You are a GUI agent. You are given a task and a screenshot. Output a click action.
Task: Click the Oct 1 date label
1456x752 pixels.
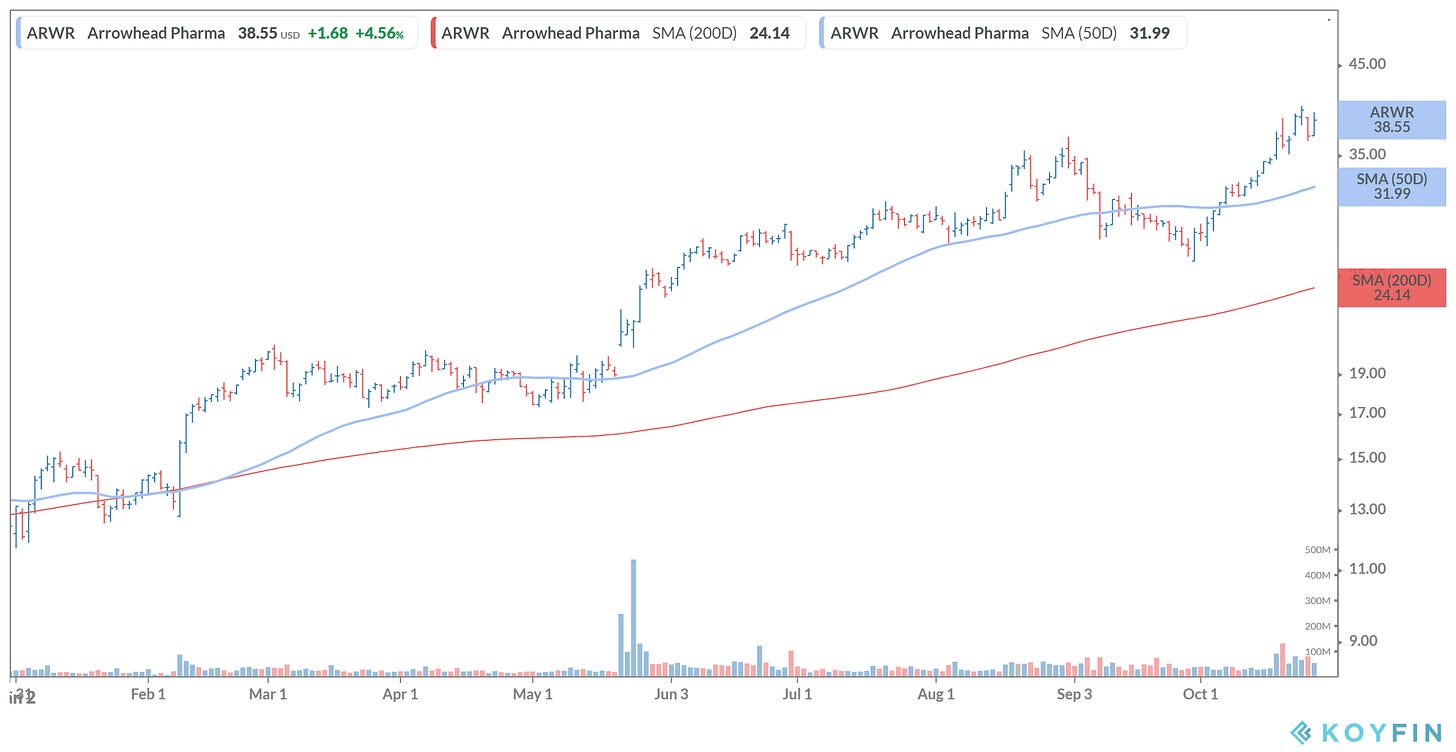1200,694
